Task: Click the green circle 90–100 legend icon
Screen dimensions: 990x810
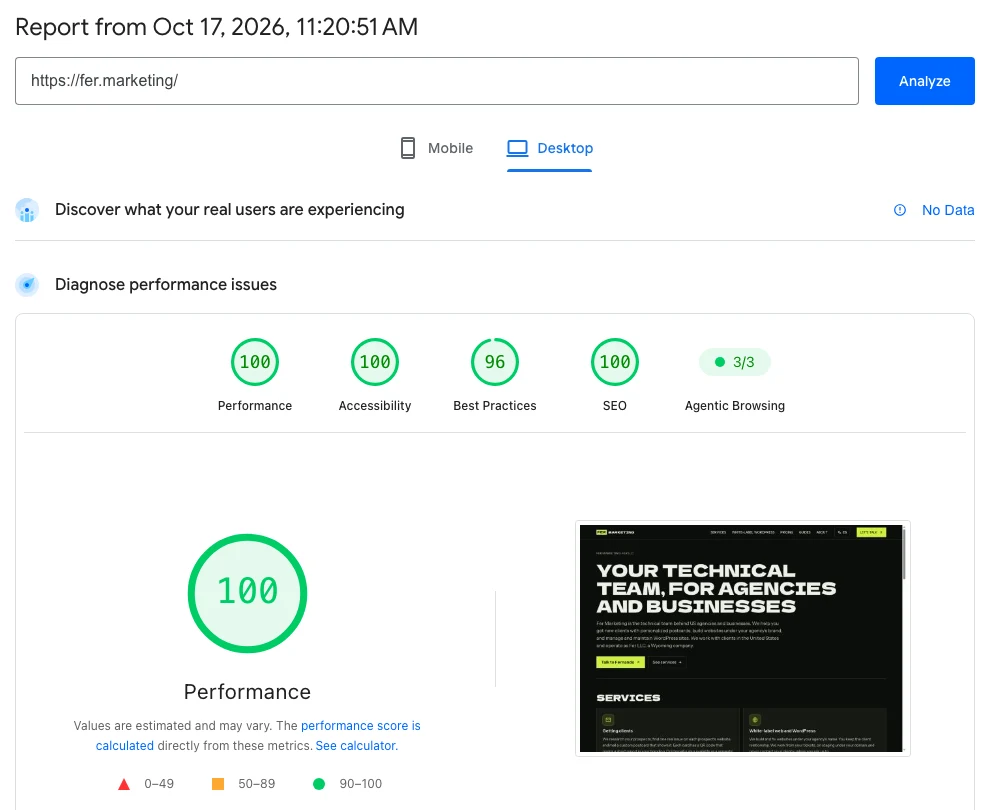Action: [x=319, y=784]
